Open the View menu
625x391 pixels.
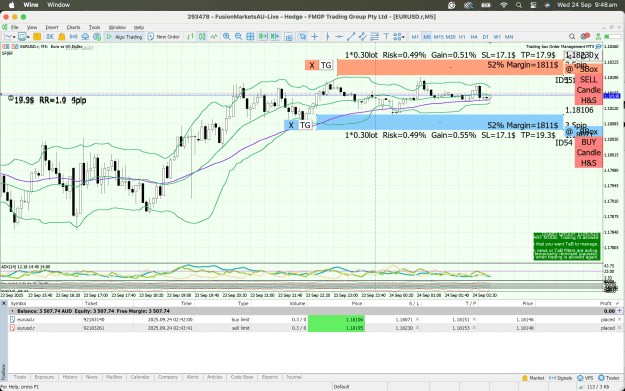point(32,27)
